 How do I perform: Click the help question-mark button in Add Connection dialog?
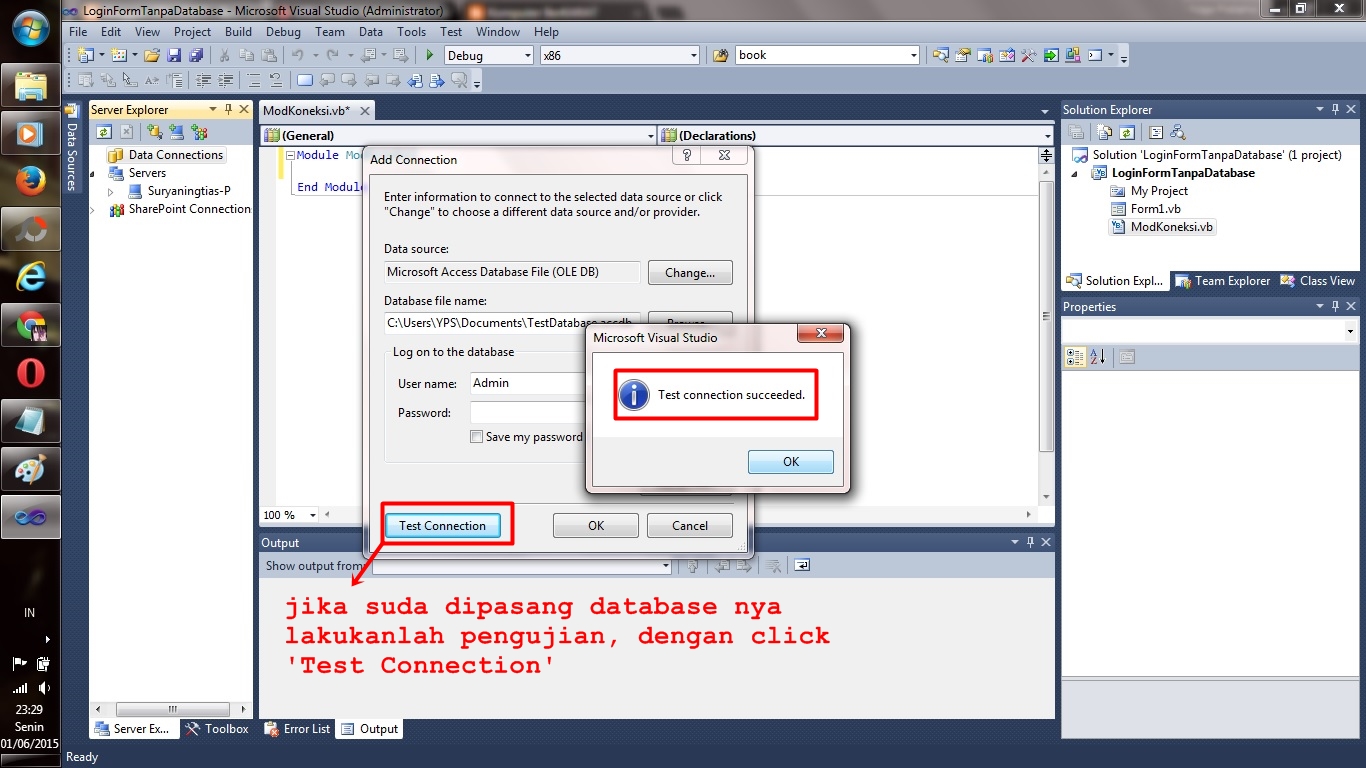pos(686,156)
